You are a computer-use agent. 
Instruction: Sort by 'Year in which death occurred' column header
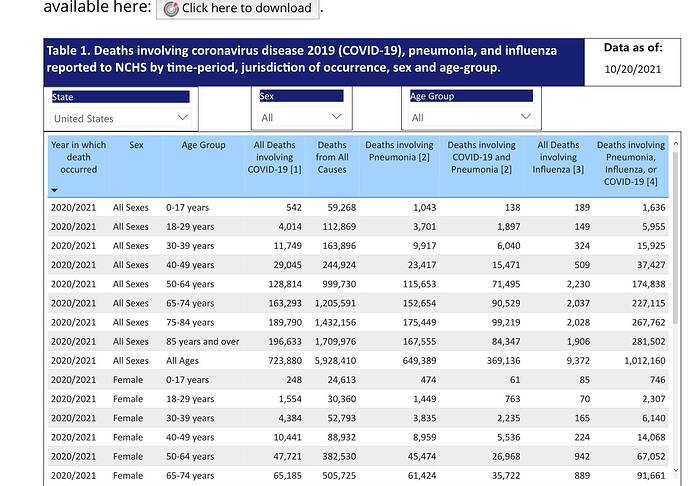[78, 157]
